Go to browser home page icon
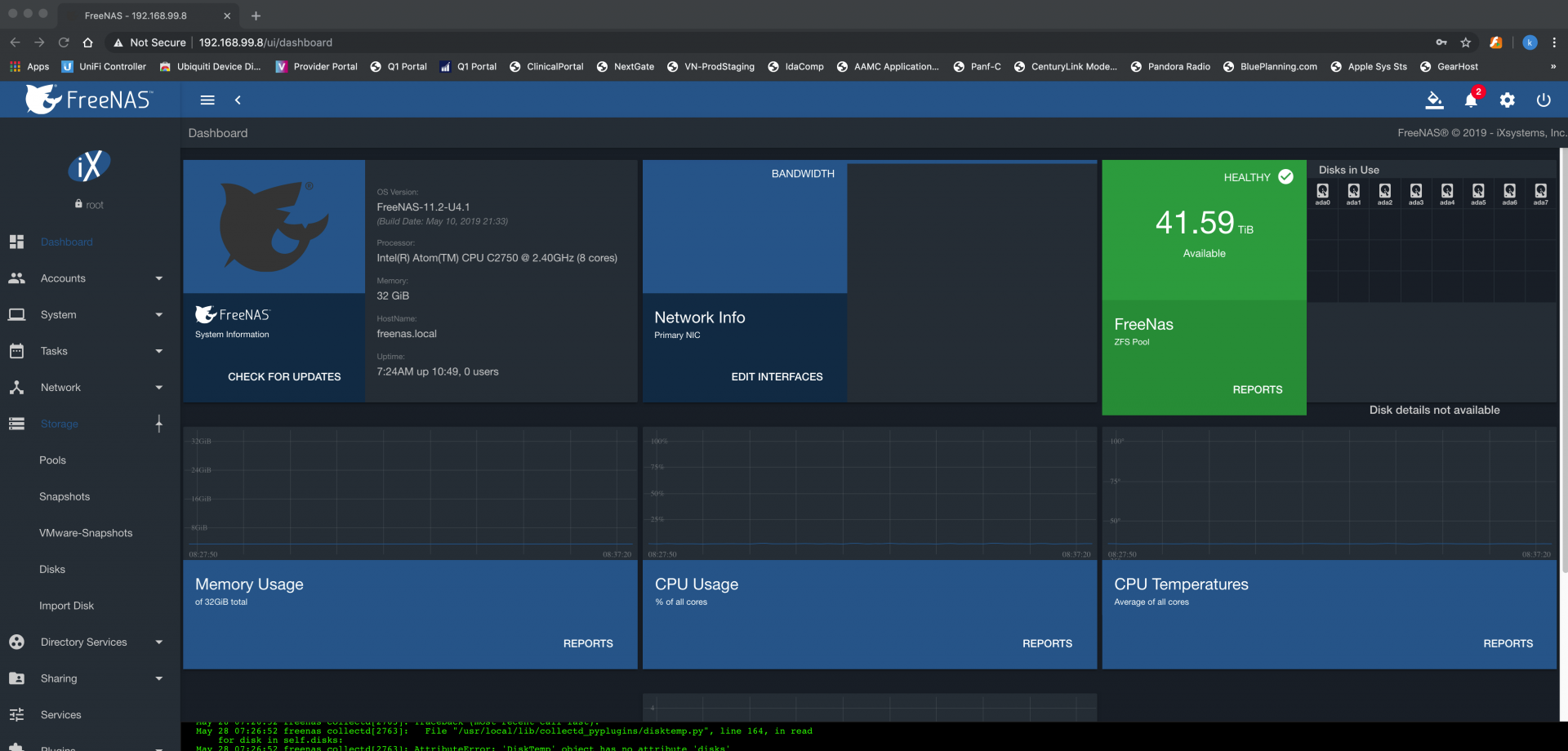This screenshot has height=751, width=1568. pos(88,42)
